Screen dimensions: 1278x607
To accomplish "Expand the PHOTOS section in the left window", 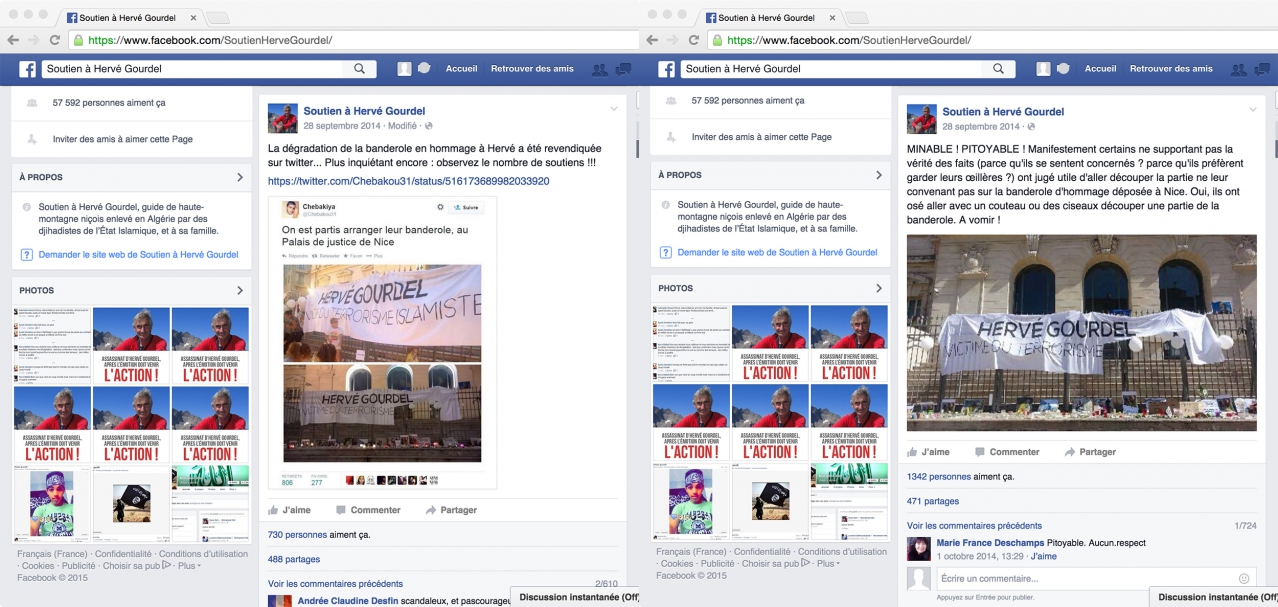I will point(240,291).
